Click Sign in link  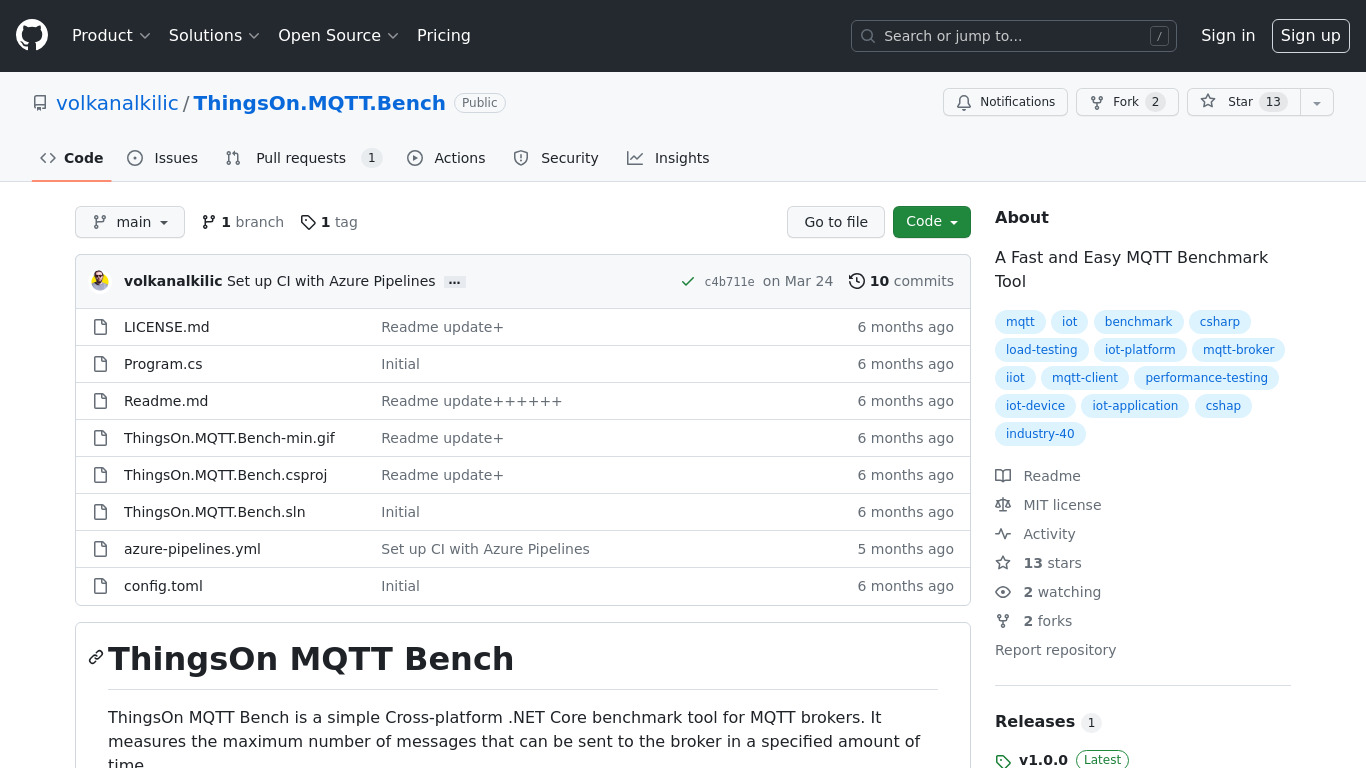click(x=1228, y=35)
